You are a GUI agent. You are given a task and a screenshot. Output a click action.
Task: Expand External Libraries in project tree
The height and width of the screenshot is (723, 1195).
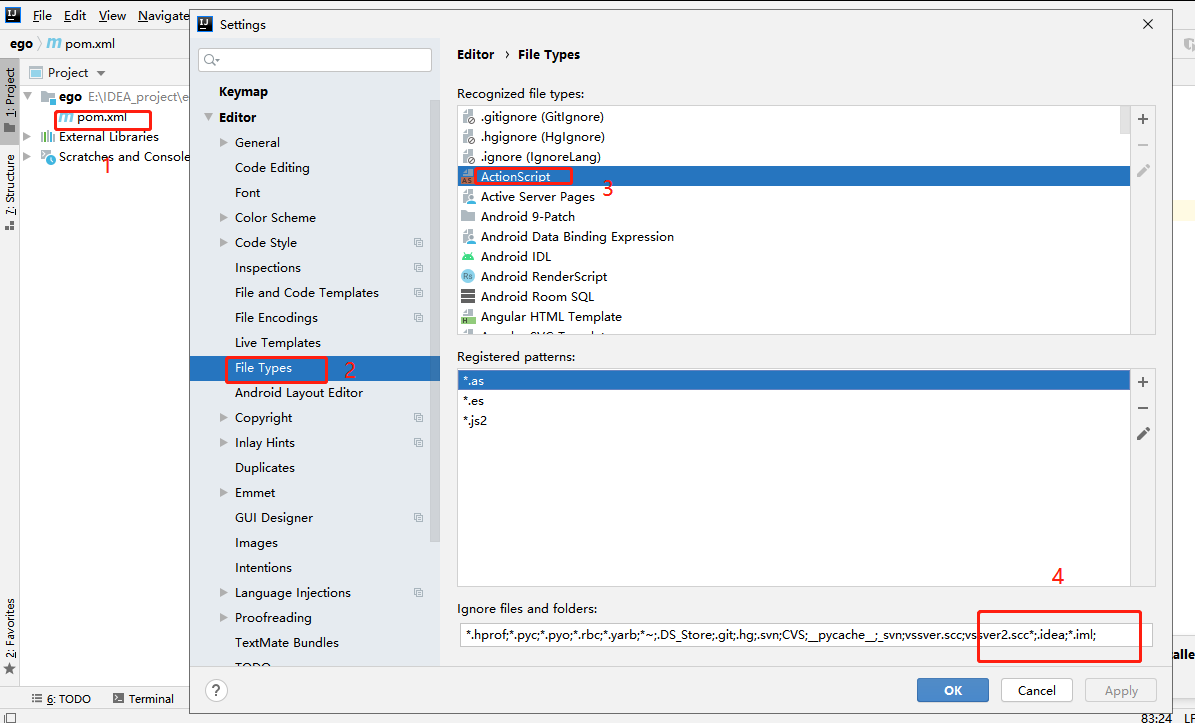pyautogui.click(x=28, y=136)
